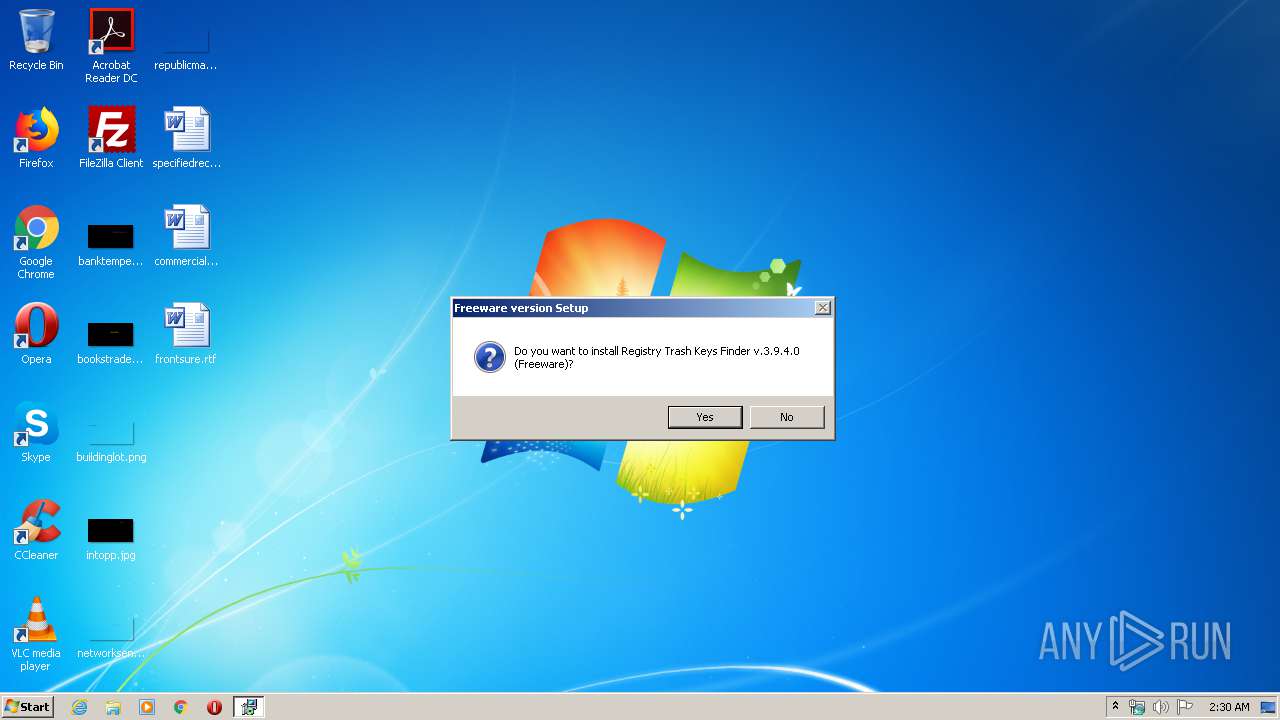The width and height of the screenshot is (1280, 720).
Task: Select the banktempe... desktop file
Action: [x=111, y=244]
